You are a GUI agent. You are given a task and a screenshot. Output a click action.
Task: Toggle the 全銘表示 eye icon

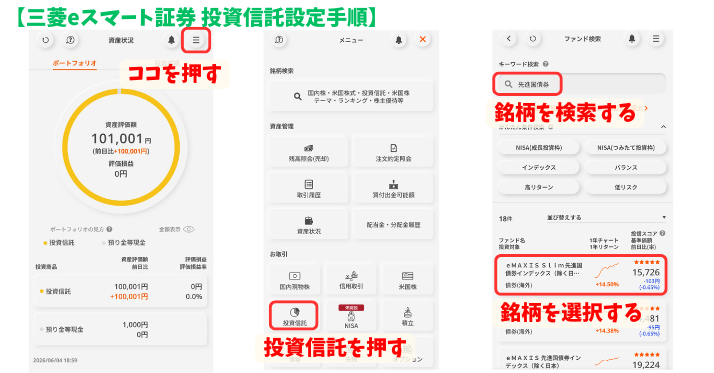click(x=189, y=229)
